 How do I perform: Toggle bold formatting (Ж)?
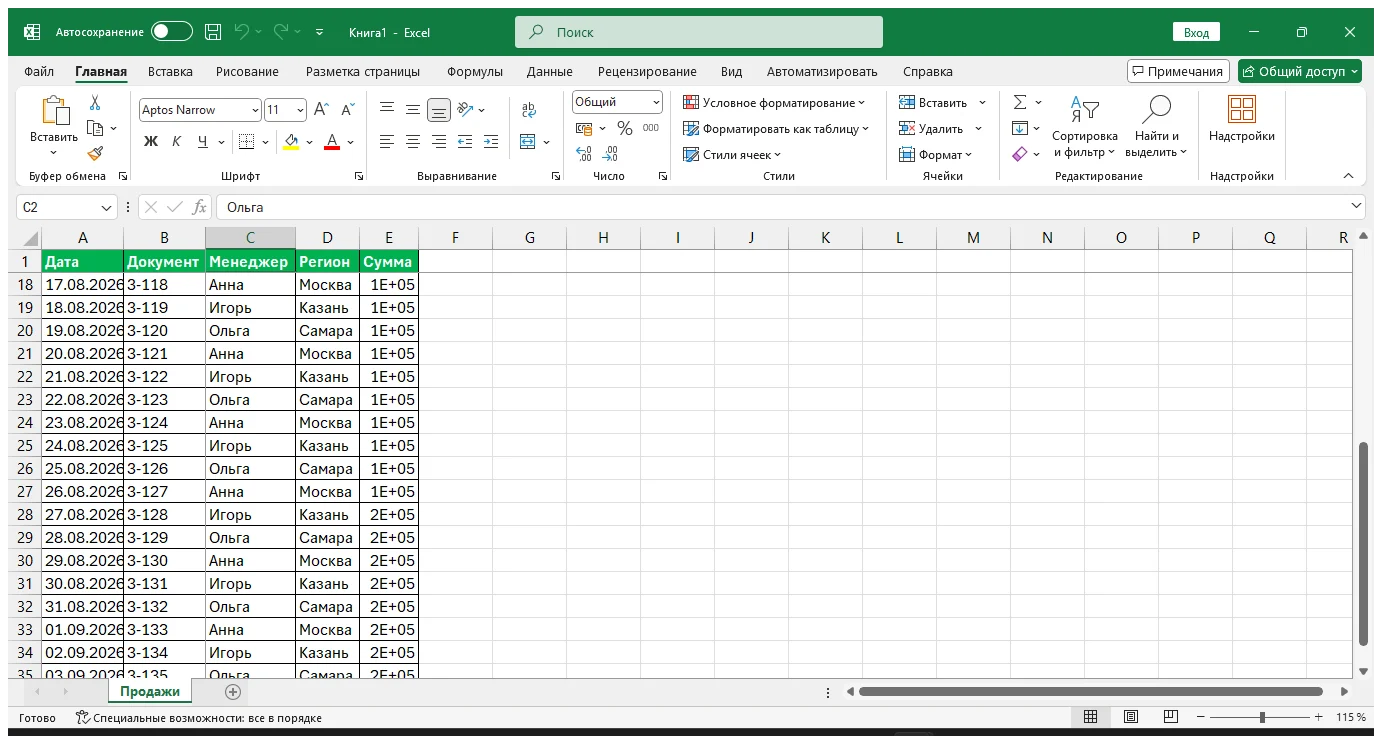[x=151, y=142]
